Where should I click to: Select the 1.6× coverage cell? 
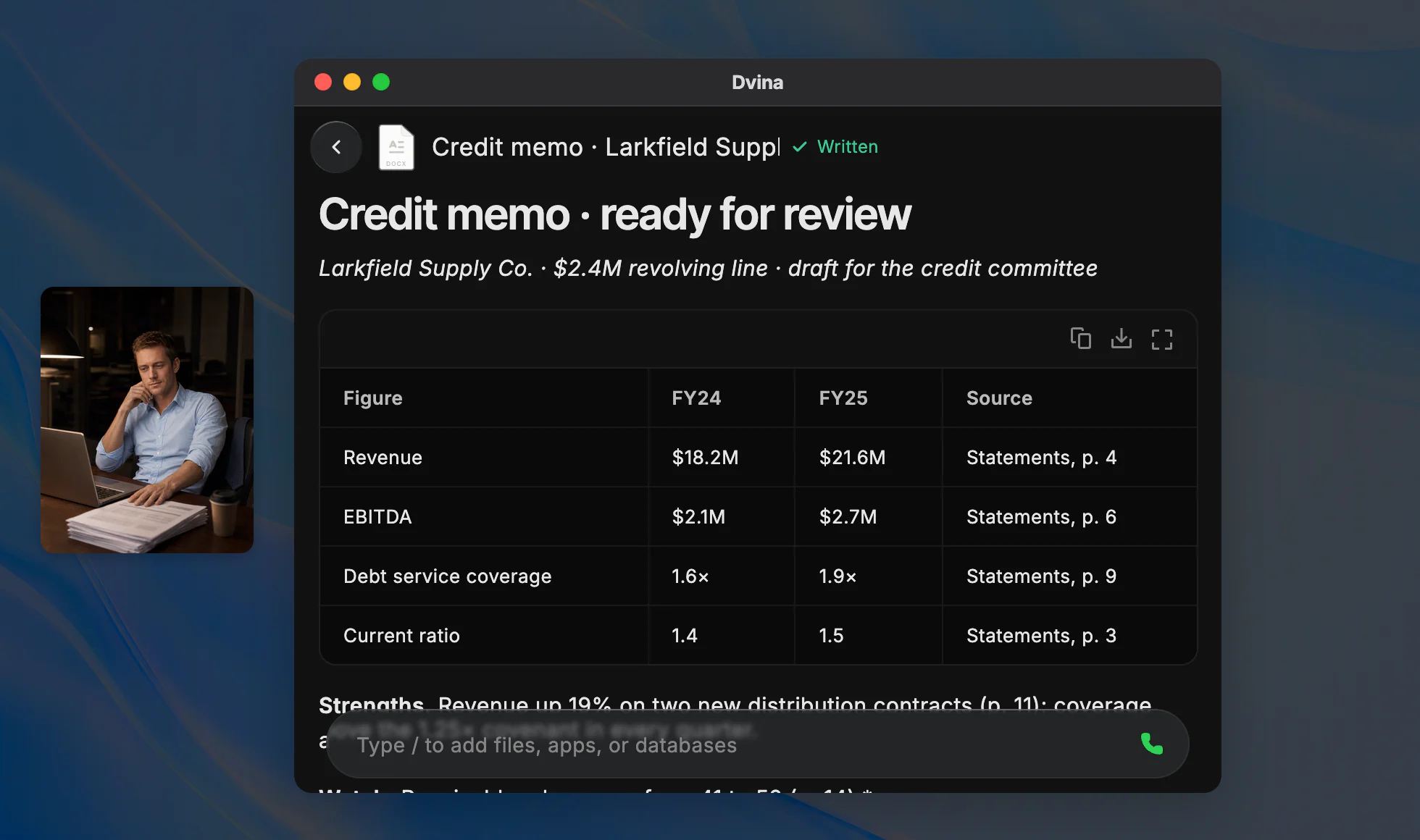690,576
